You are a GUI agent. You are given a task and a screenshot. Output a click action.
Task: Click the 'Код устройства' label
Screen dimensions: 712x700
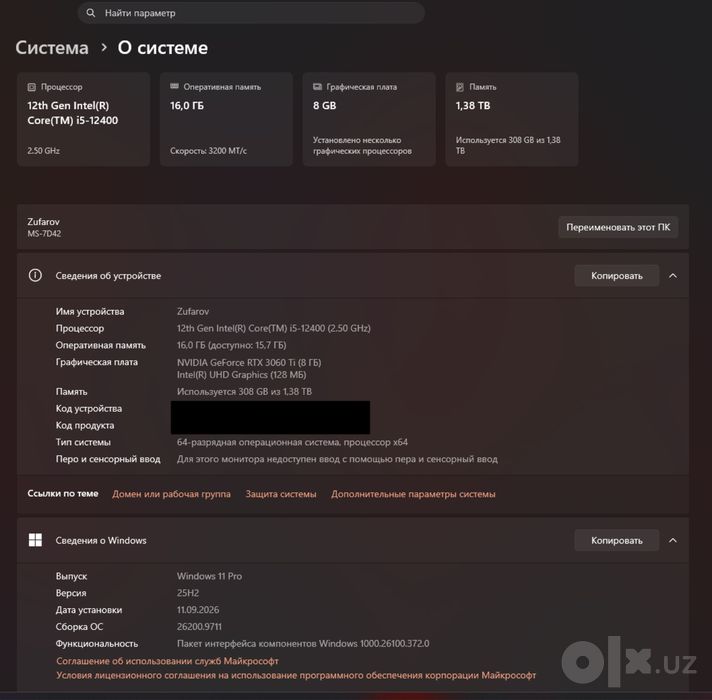[x=89, y=409]
